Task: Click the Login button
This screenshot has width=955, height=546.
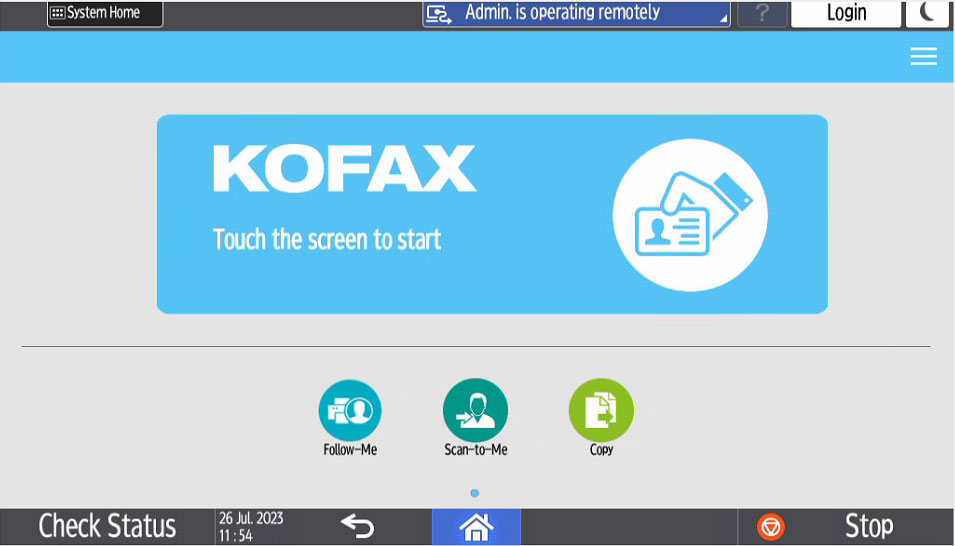Action: pos(846,13)
